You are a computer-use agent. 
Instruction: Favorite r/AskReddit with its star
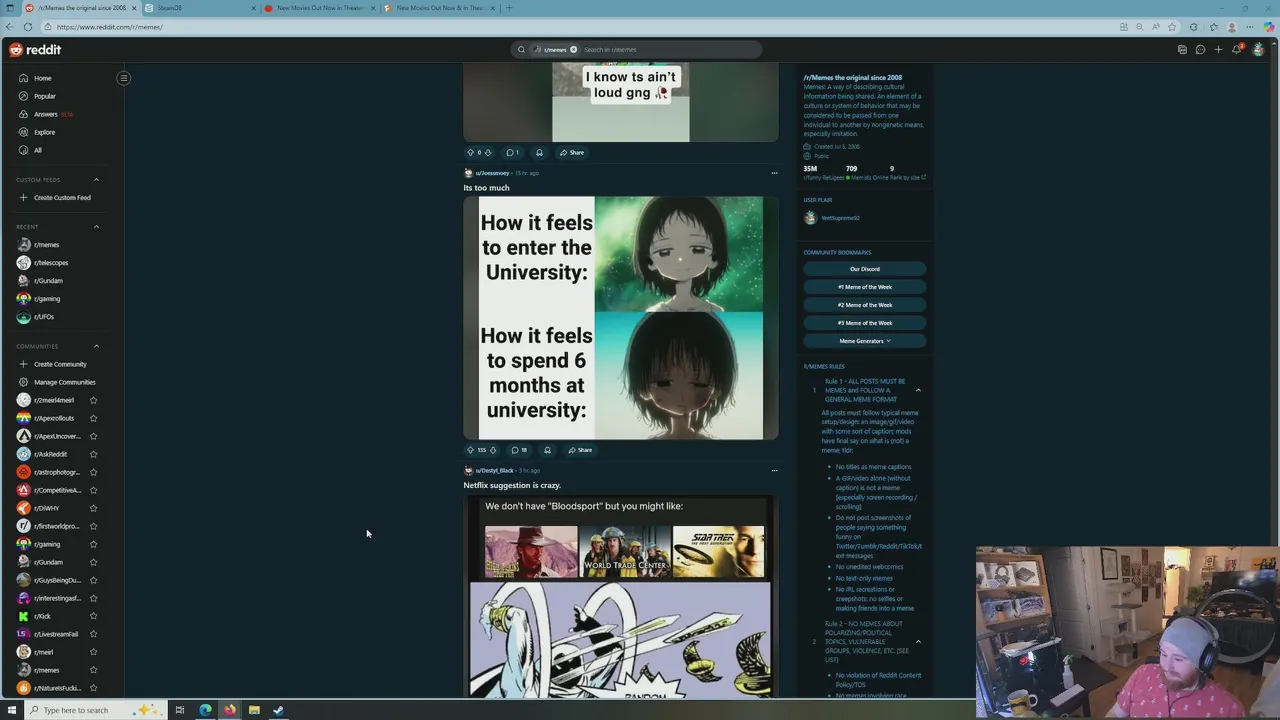point(93,454)
